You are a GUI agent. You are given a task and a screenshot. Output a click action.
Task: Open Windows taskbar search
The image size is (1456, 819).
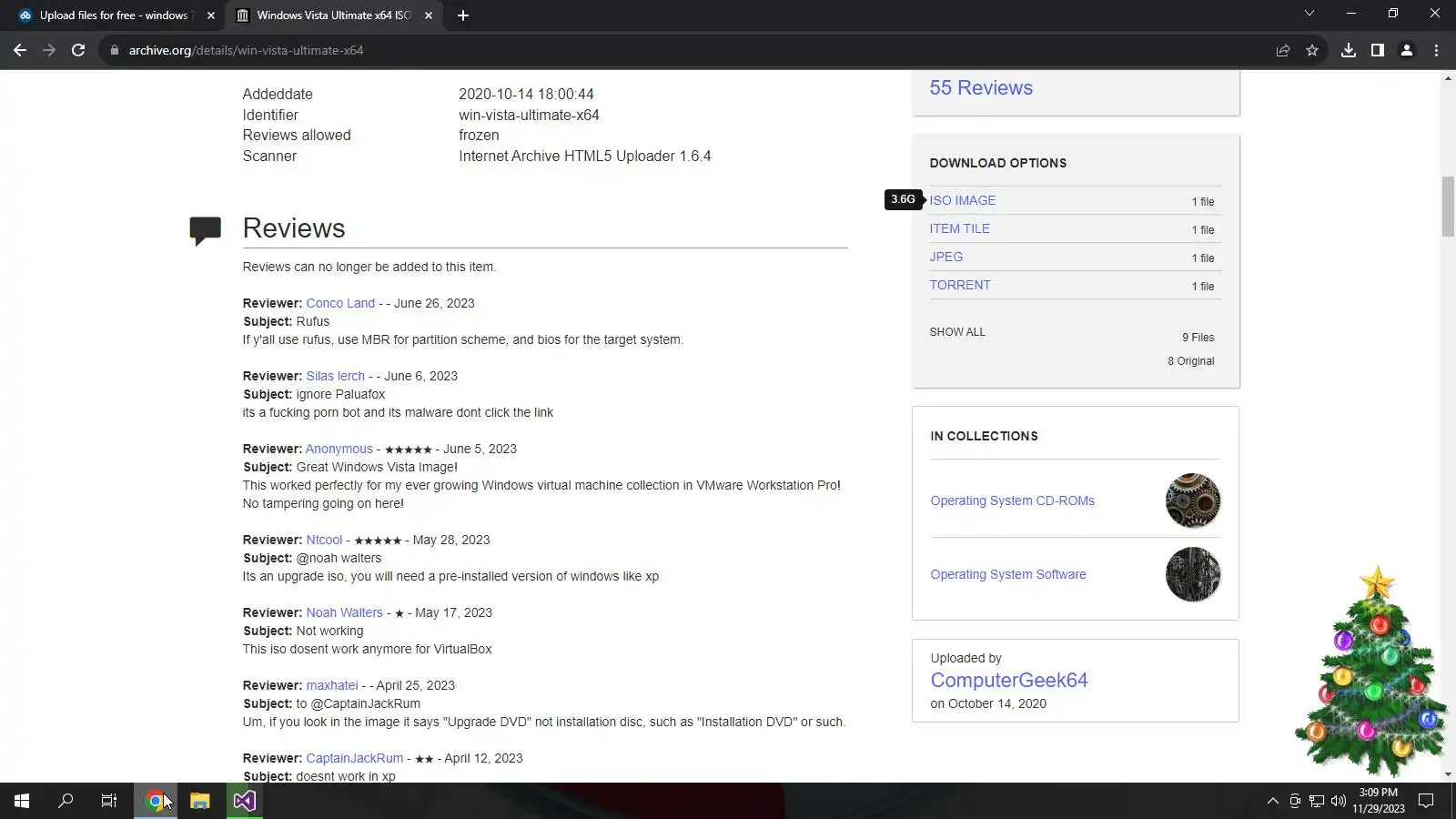coord(66,801)
